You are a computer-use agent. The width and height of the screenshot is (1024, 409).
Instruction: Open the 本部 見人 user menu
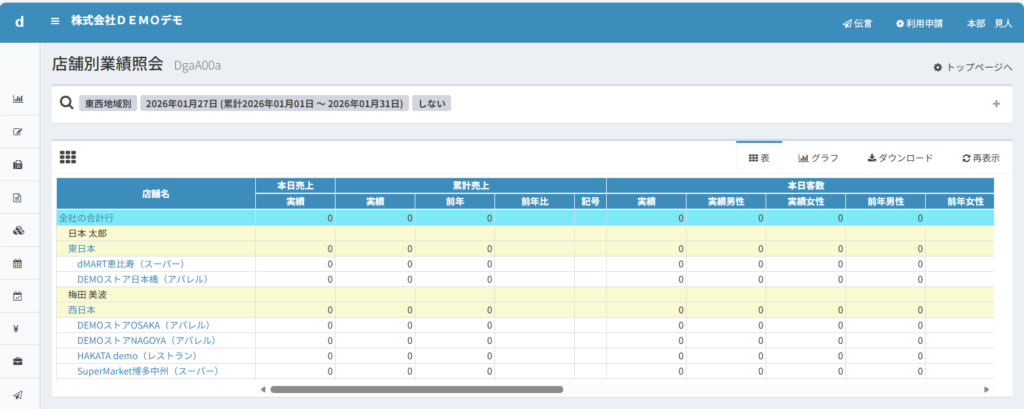click(988, 23)
